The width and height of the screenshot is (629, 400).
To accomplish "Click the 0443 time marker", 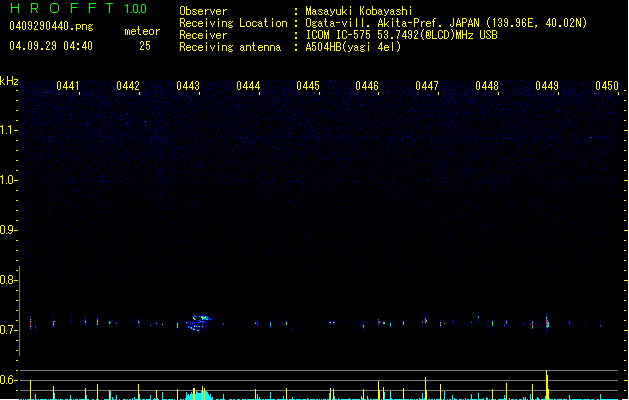I will click(x=188, y=86).
